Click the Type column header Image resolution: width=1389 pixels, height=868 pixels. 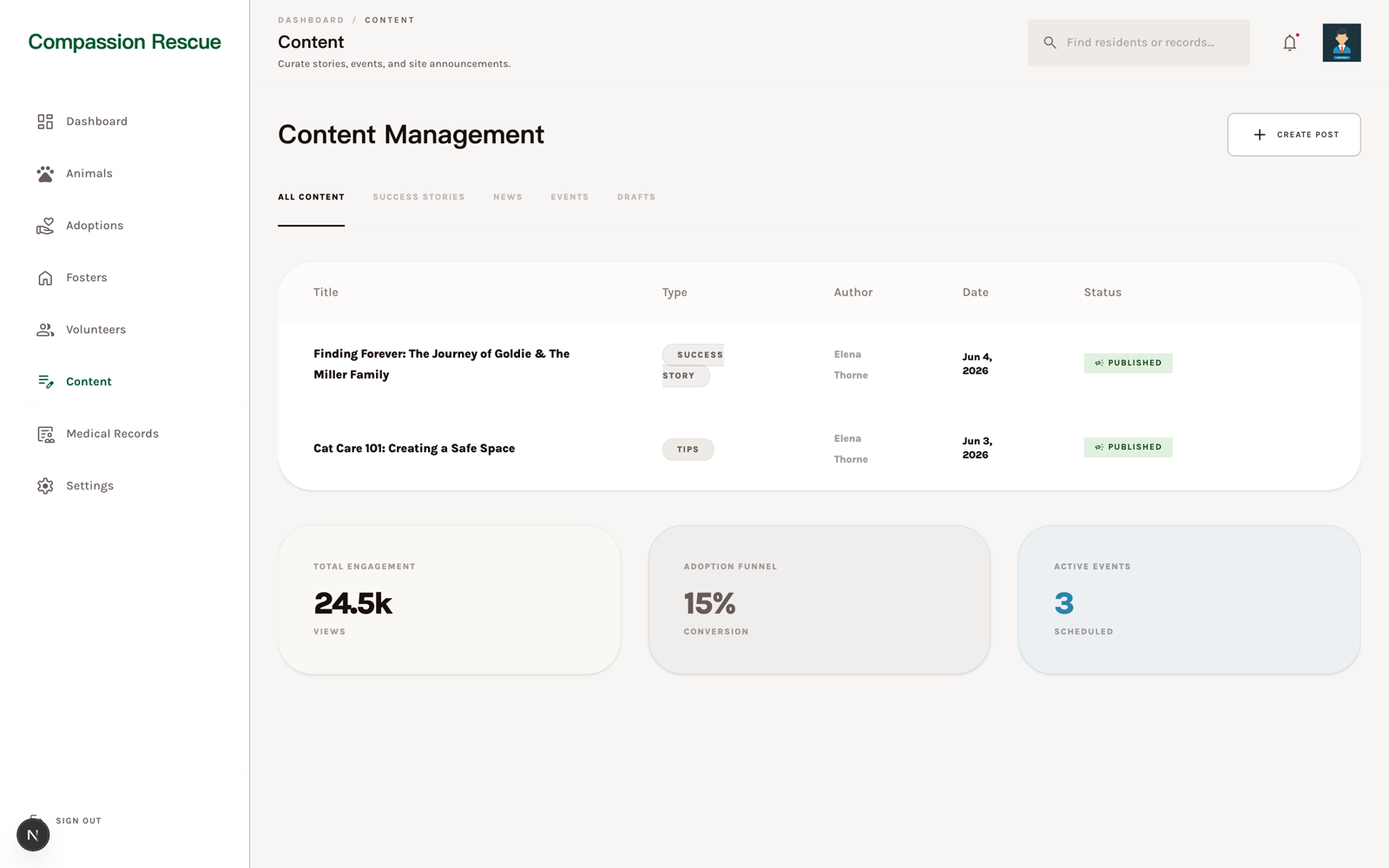coord(675,293)
